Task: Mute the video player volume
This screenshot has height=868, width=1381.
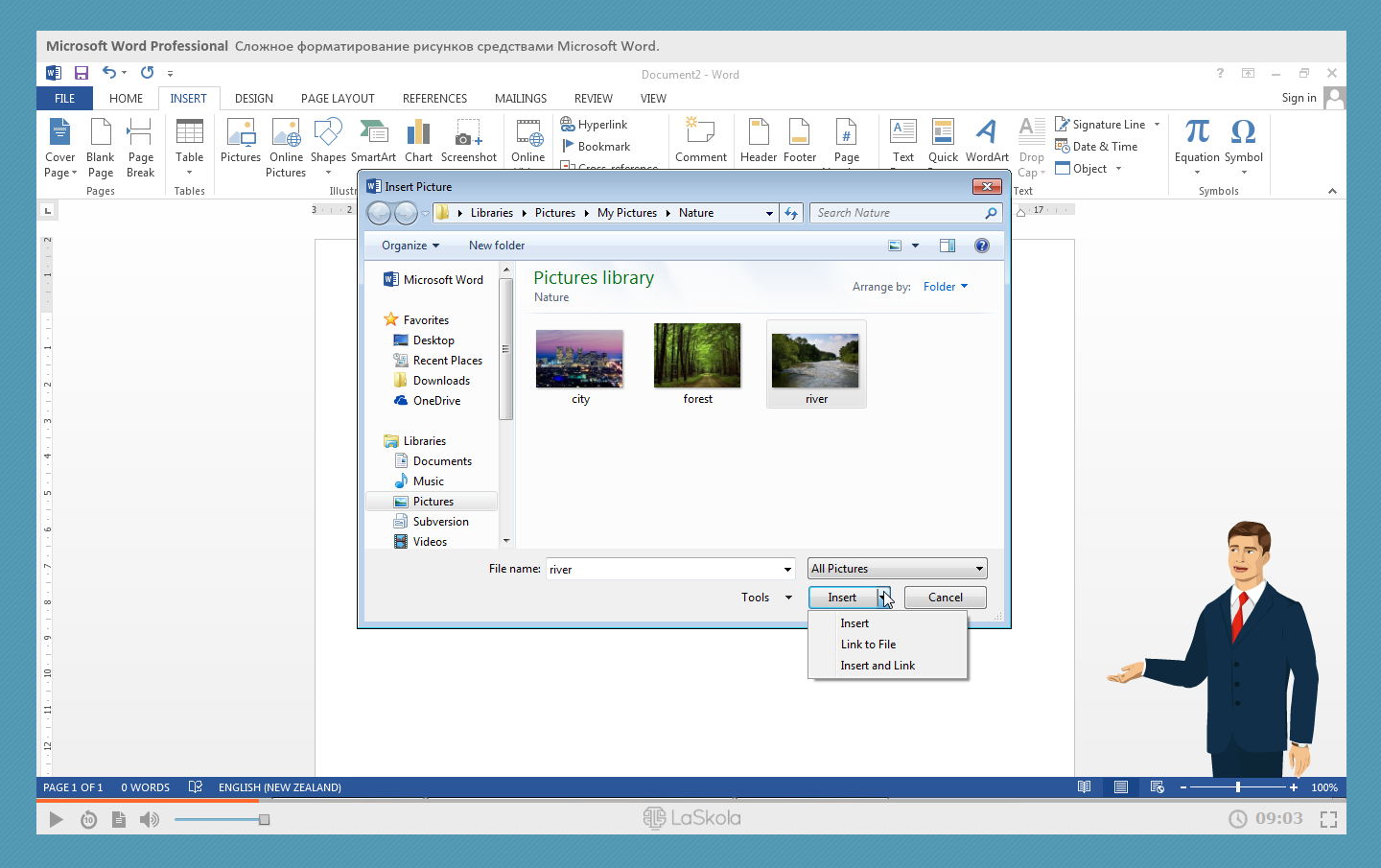Action: (149, 819)
